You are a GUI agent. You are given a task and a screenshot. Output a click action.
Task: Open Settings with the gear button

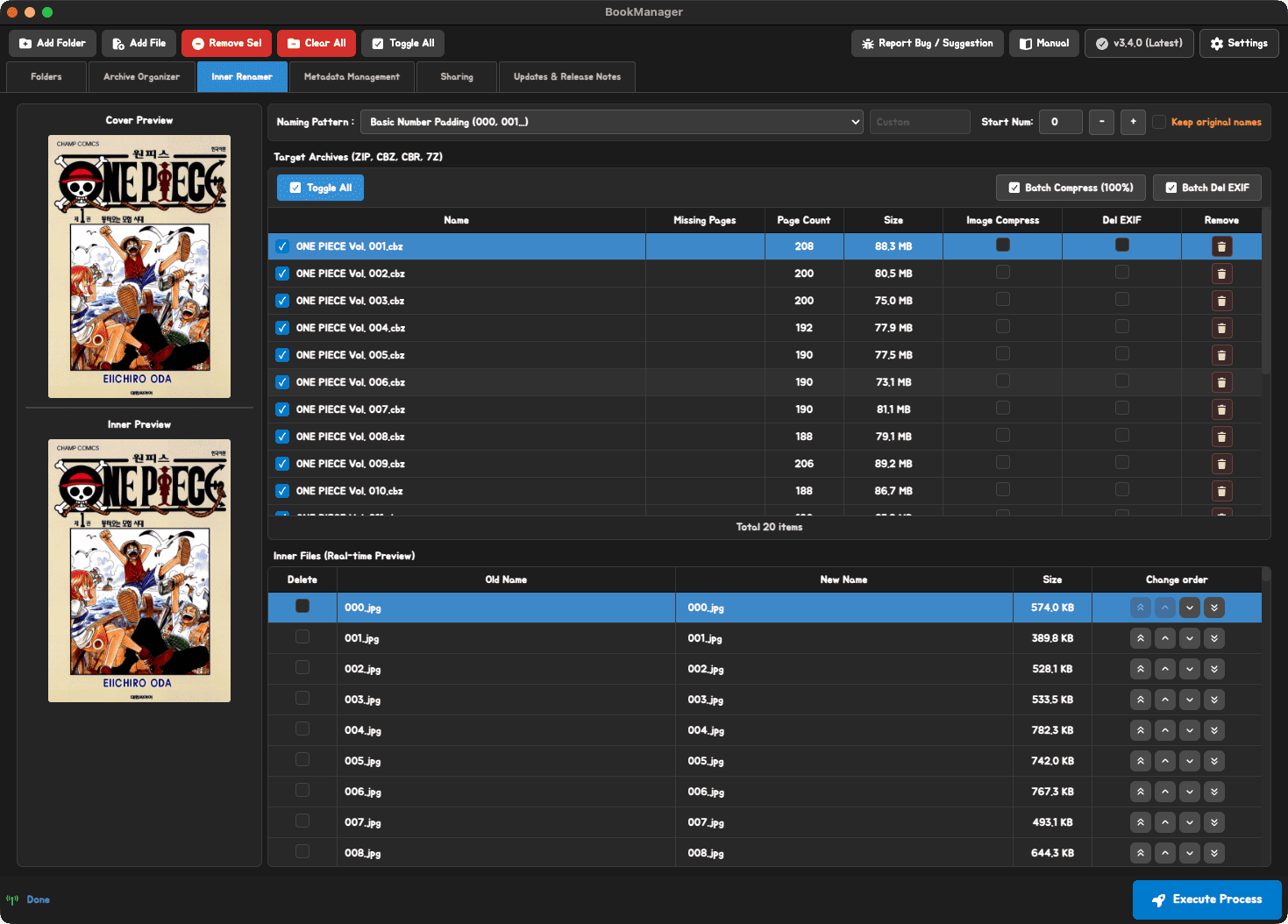(x=1239, y=43)
